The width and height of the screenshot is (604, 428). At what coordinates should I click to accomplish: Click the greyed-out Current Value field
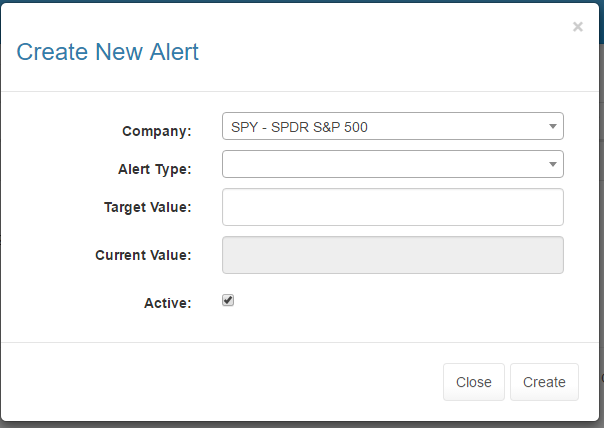(392, 255)
